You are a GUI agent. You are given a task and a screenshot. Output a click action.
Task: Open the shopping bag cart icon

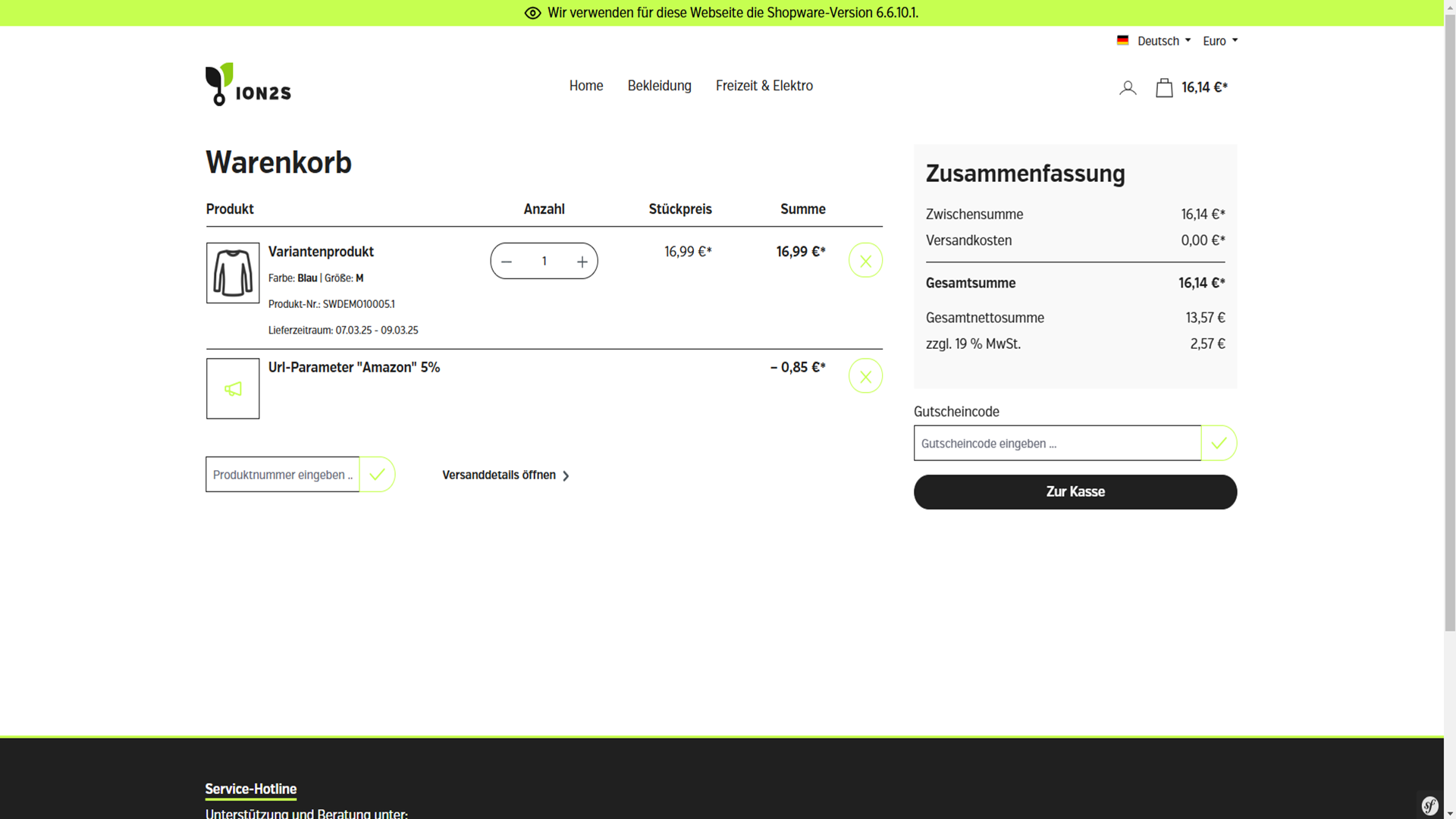coord(1164,88)
